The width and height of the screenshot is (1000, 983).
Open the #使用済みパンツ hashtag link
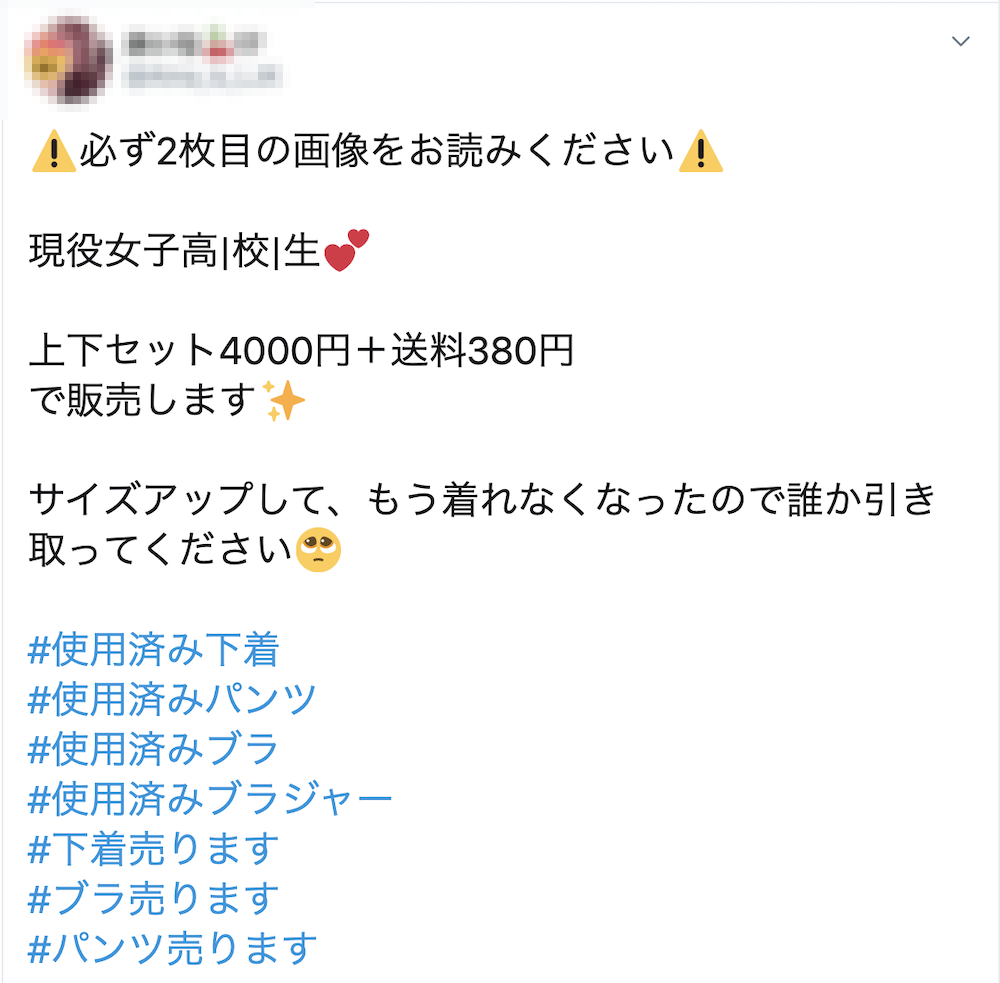coord(172,699)
